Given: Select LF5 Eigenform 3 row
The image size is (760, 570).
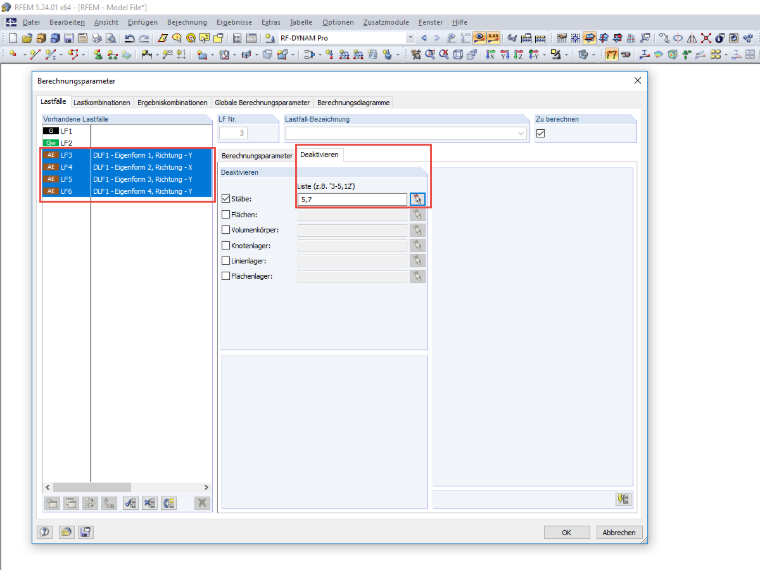Looking at the screenshot, I should 127,179.
